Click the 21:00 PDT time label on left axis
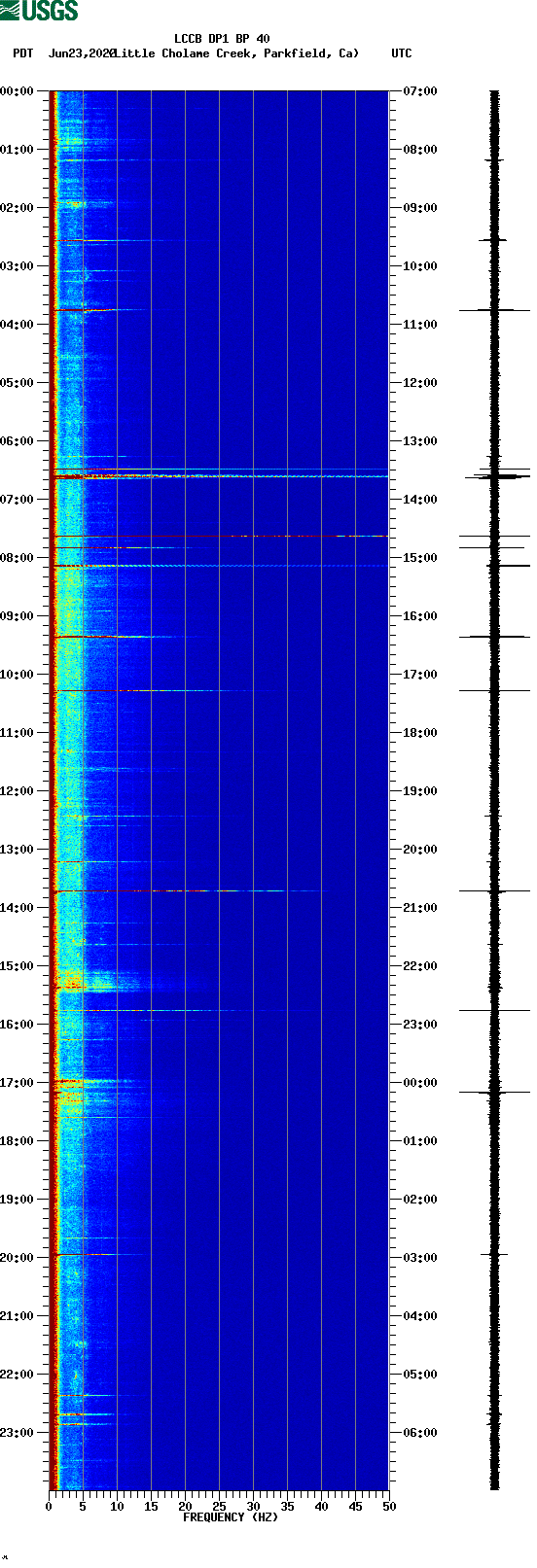 [18, 1316]
